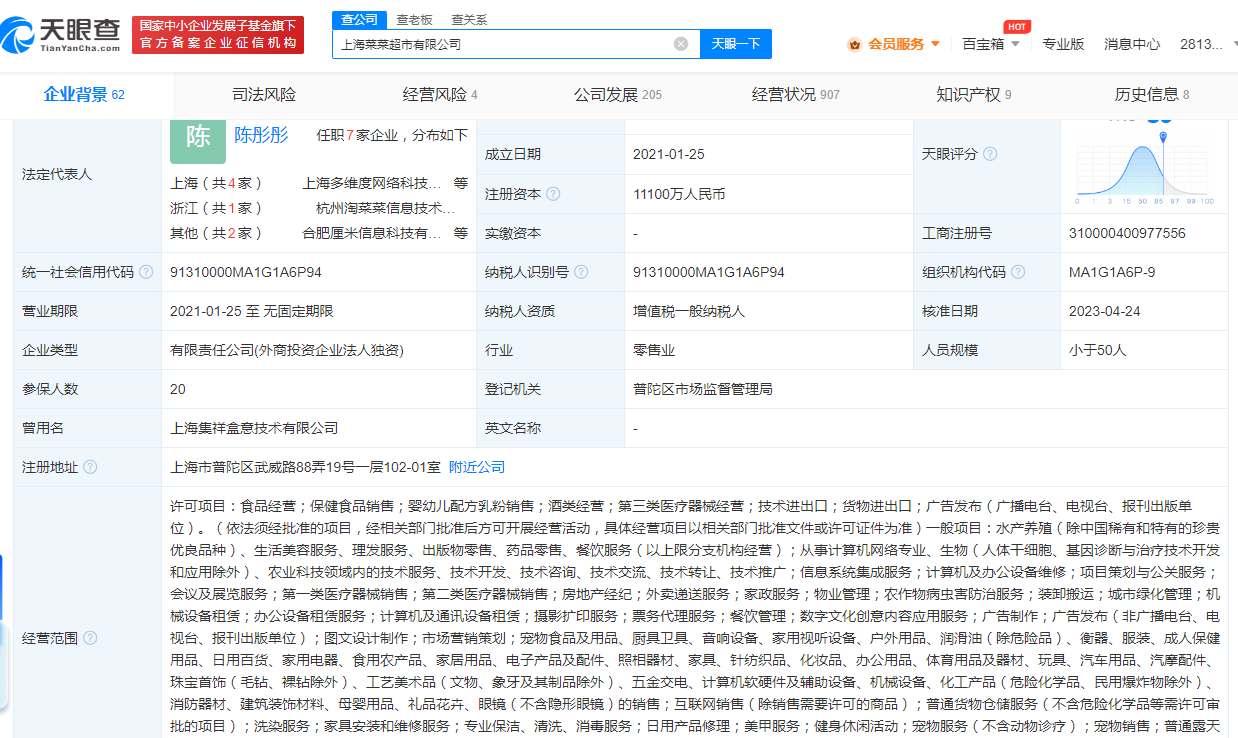Click registered capital 11100万人民币
1238x738 pixels.
679,194
